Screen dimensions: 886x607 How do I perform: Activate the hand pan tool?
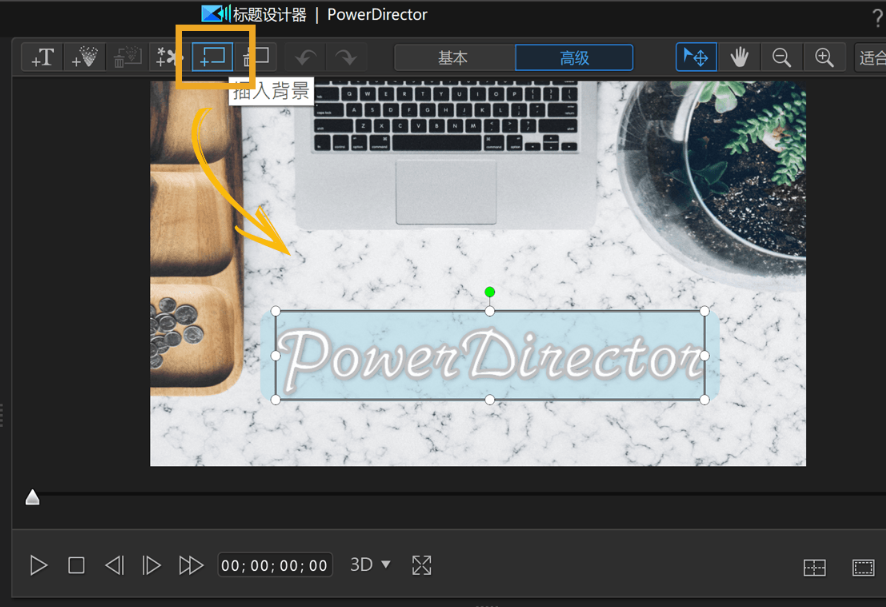coord(739,57)
